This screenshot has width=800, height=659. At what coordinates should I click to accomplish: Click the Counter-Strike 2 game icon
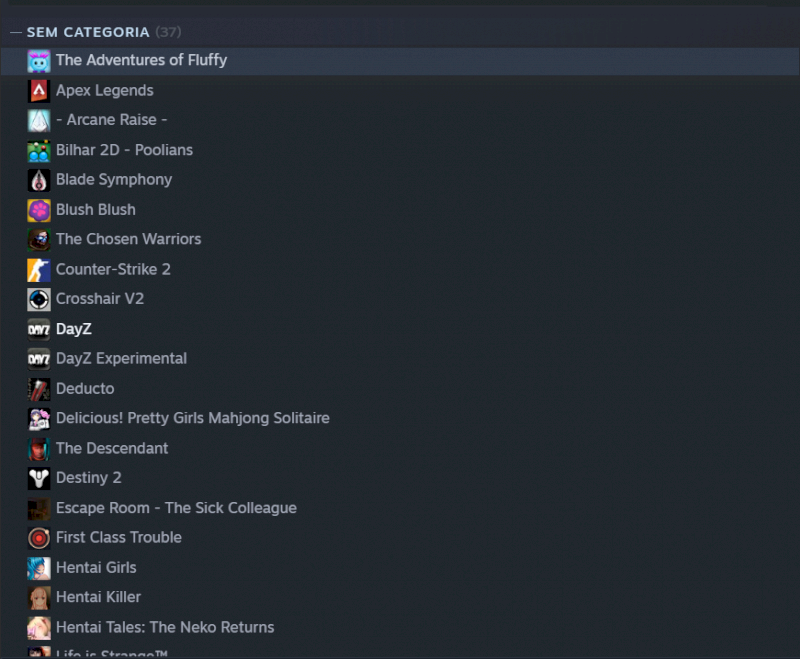[39, 270]
